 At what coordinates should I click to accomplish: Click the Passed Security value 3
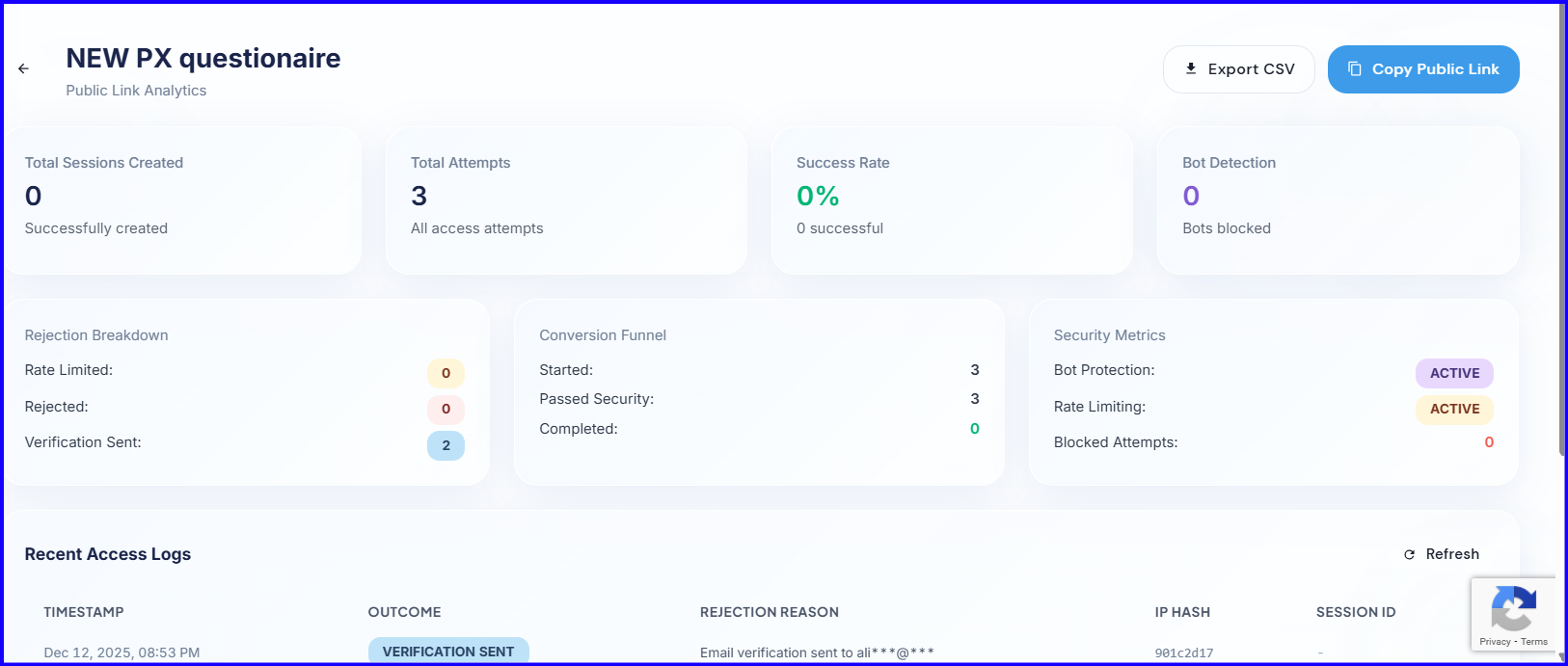pos(975,399)
